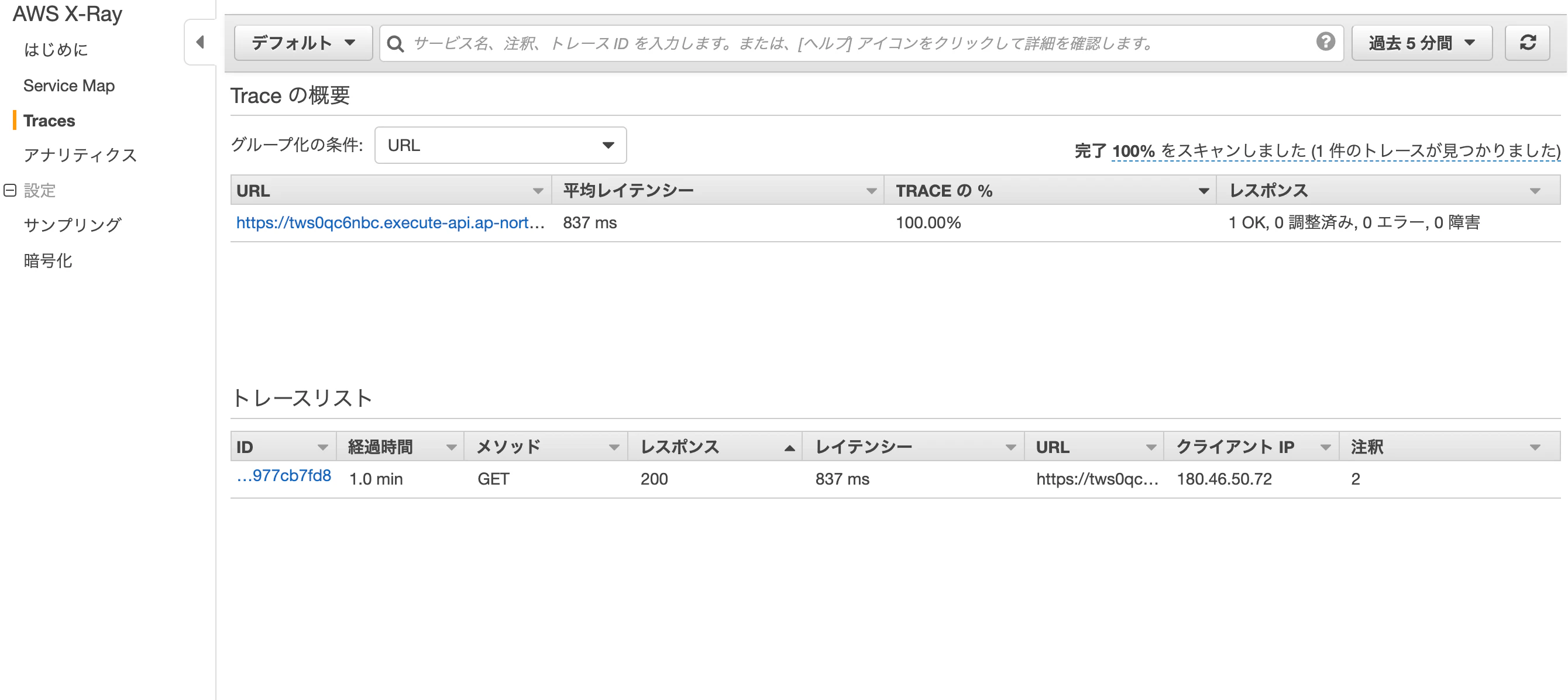Click the レイテンシー column sort arrow
The height and width of the screenshot is (700, 1568).
(x=1010, y=448)
